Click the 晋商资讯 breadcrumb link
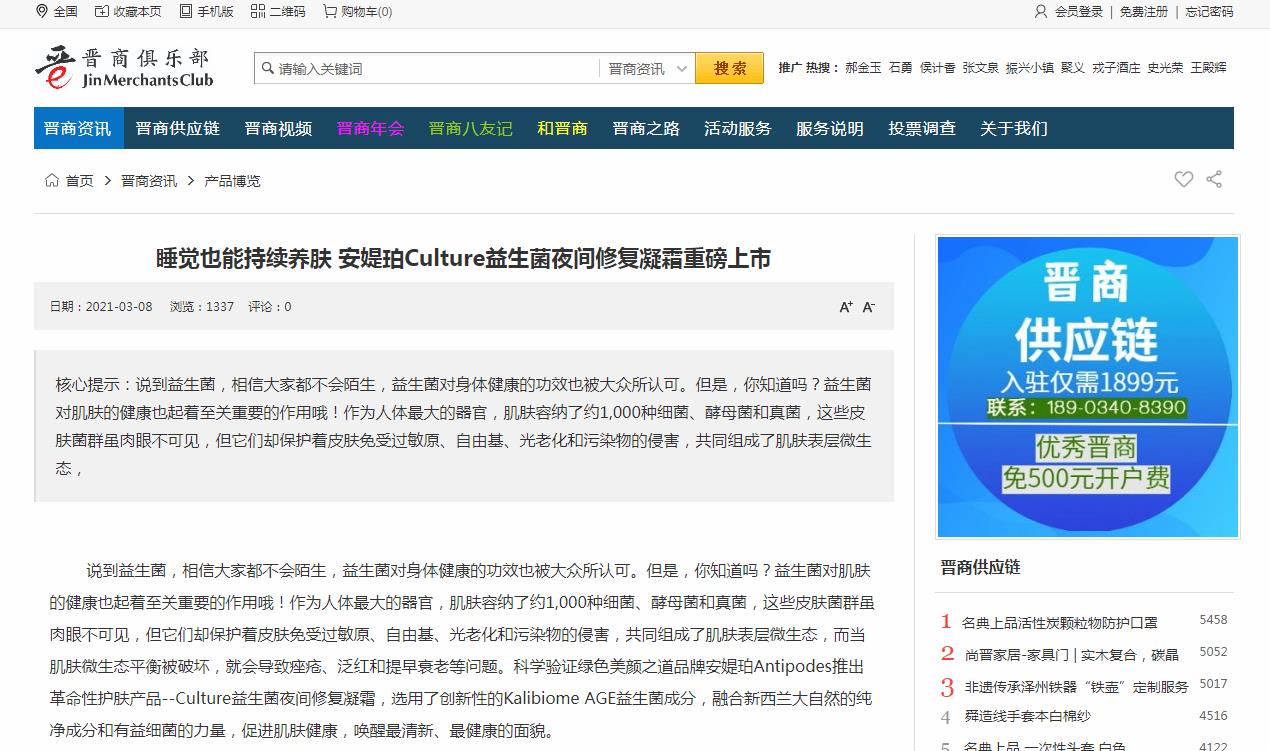 point(149,181)
